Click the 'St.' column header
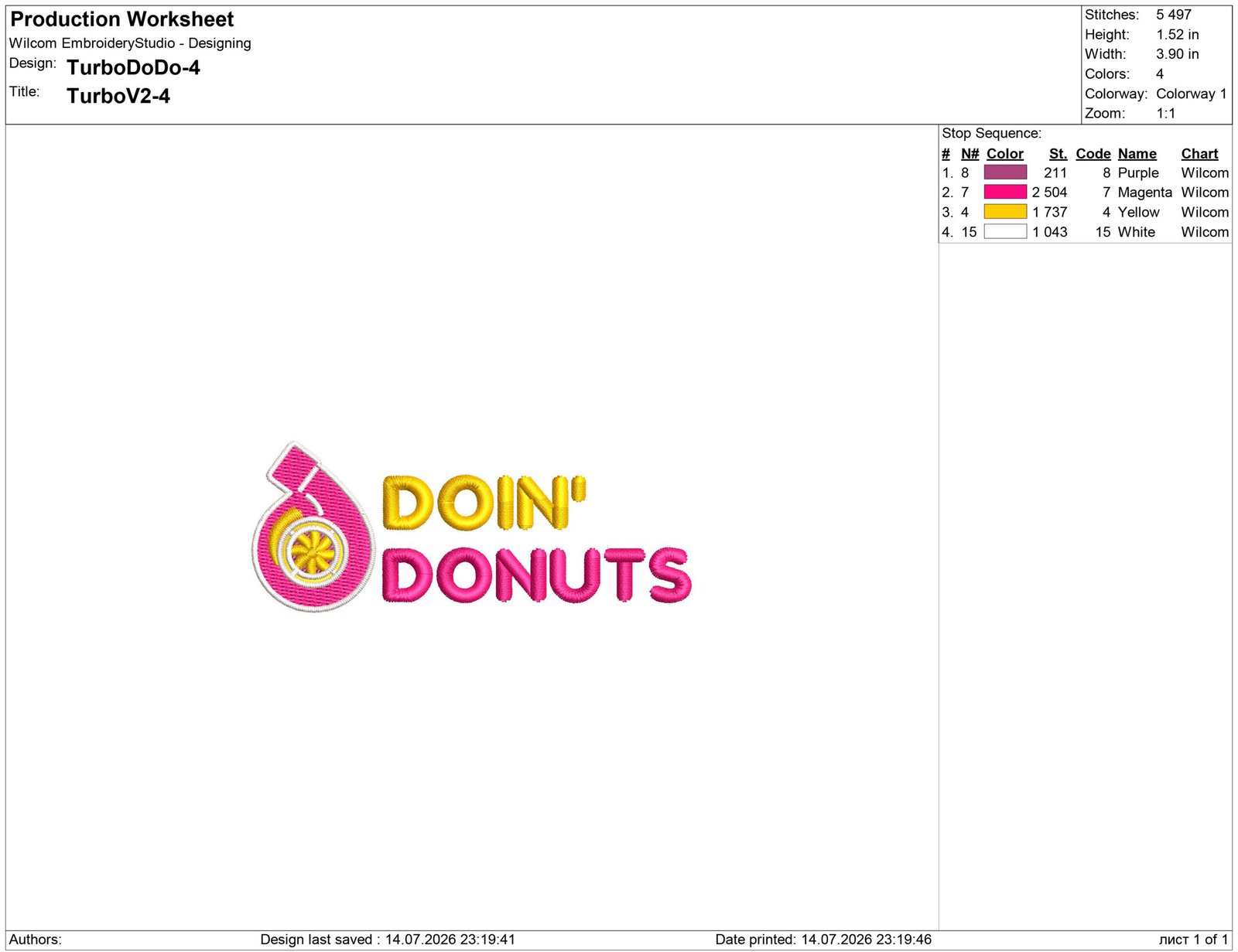1238x952 pixels. click(1058, 154)
